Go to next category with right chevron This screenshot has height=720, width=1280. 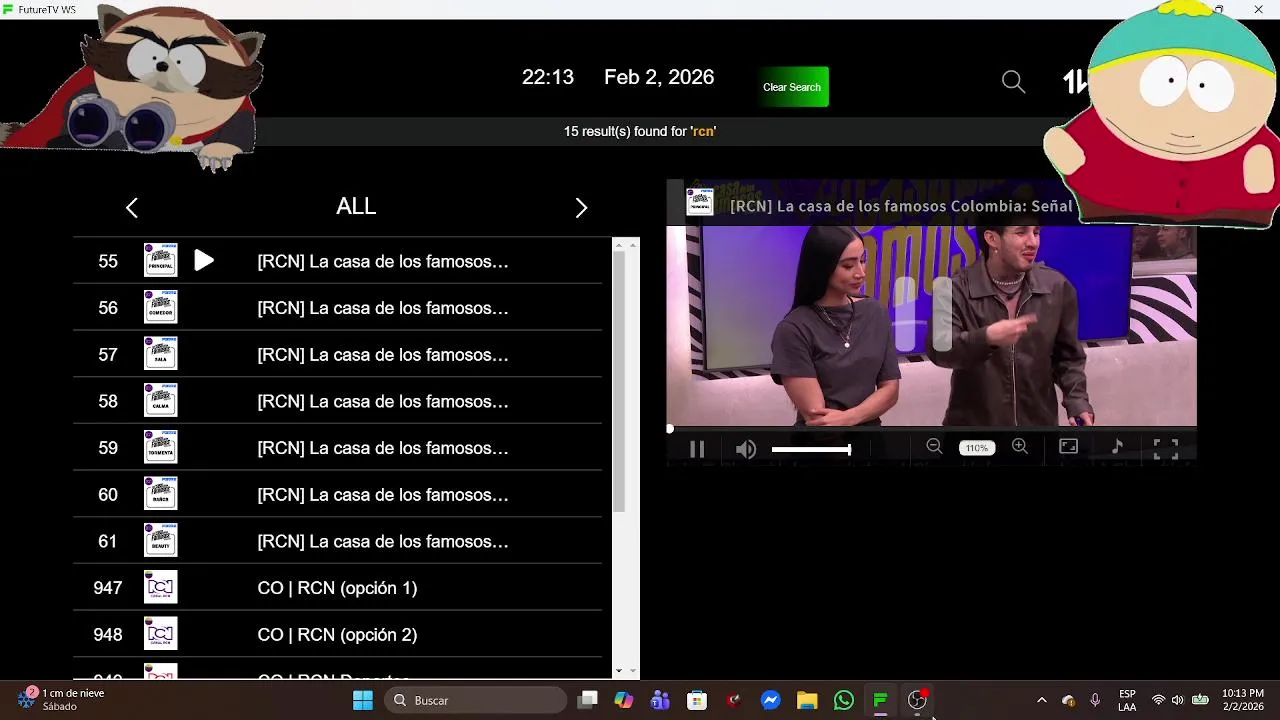581,207
